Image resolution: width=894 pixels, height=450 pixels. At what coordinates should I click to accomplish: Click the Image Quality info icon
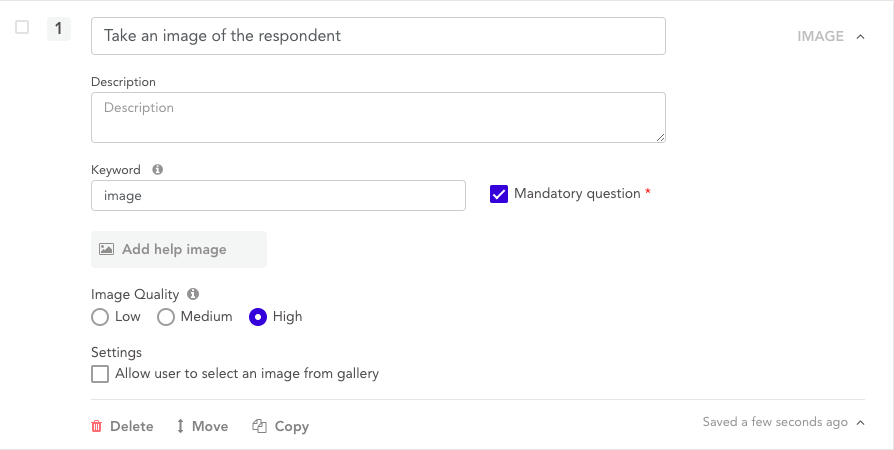pyautogui.click(x=193, y=295)
